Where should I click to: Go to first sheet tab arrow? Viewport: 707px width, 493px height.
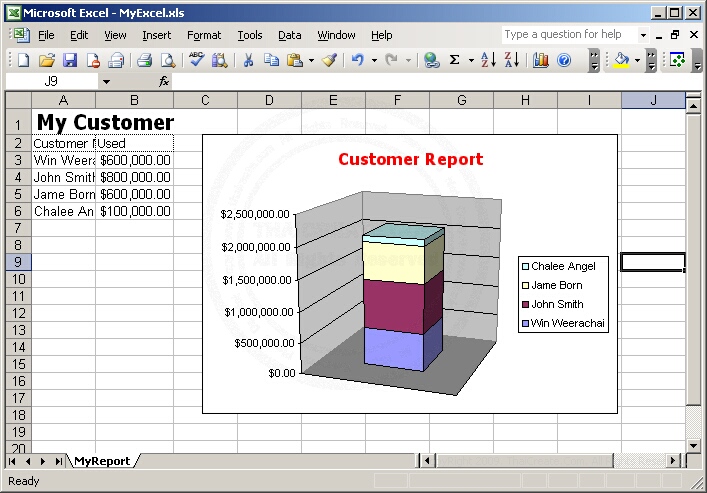tap(12, 461)
